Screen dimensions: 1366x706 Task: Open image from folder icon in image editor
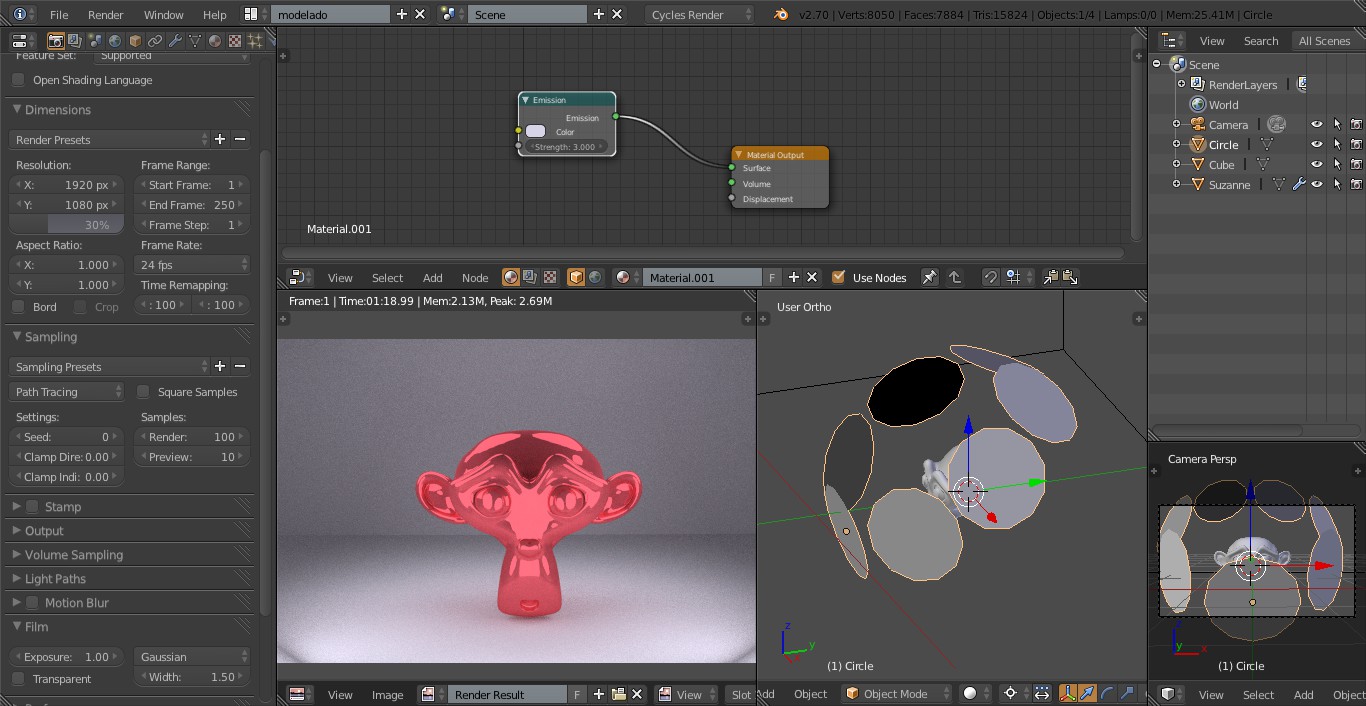click(618, 694)
